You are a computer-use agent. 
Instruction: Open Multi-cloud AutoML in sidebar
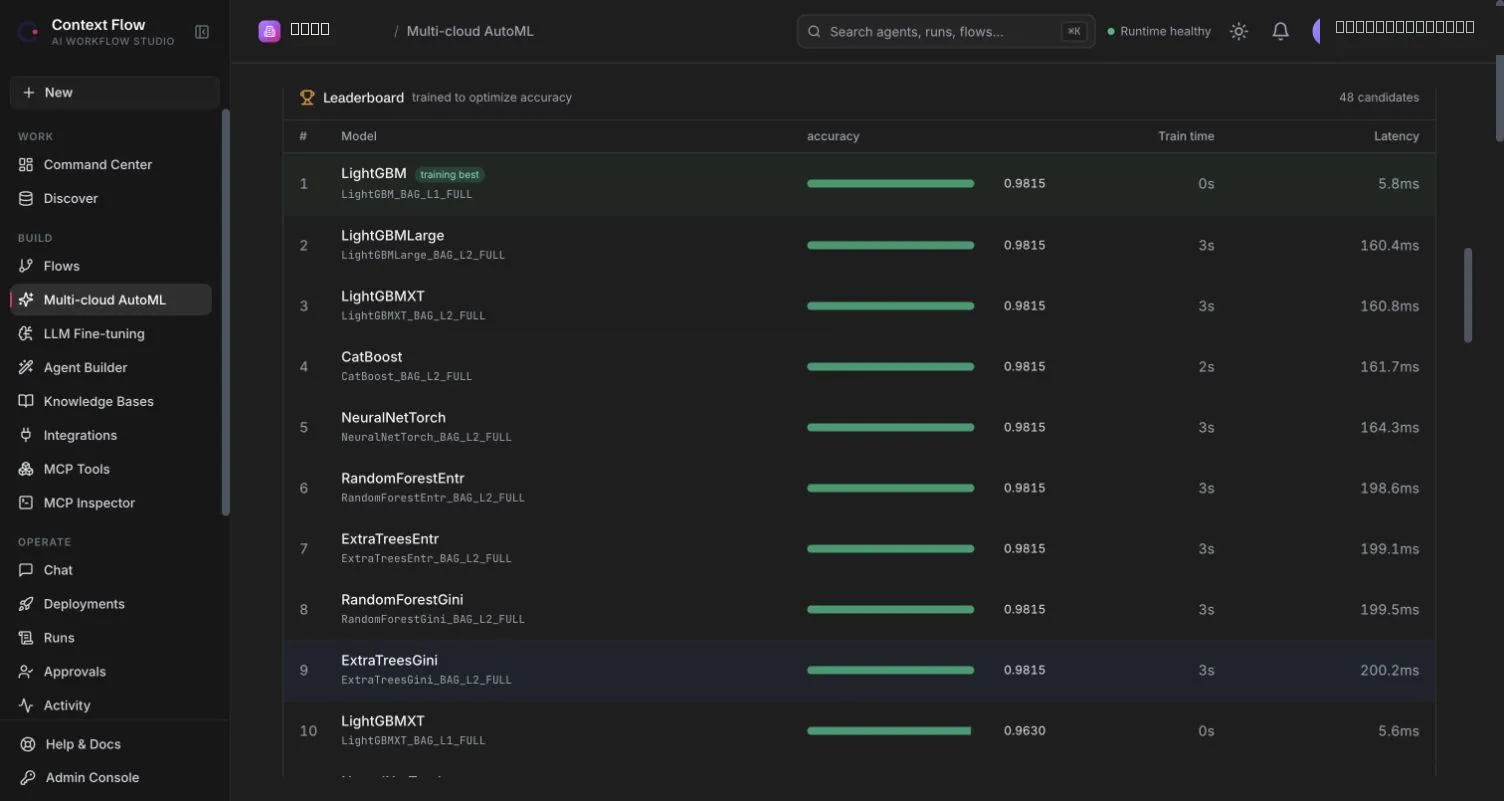coord(111,300)
